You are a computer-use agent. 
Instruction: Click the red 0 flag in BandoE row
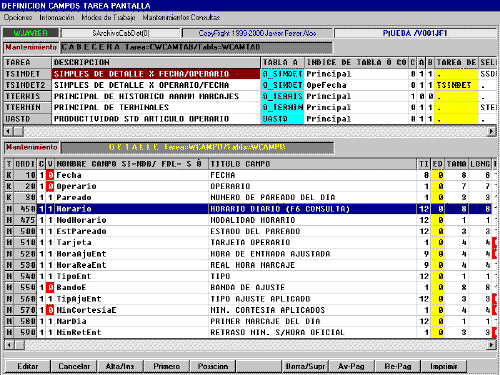50,287
